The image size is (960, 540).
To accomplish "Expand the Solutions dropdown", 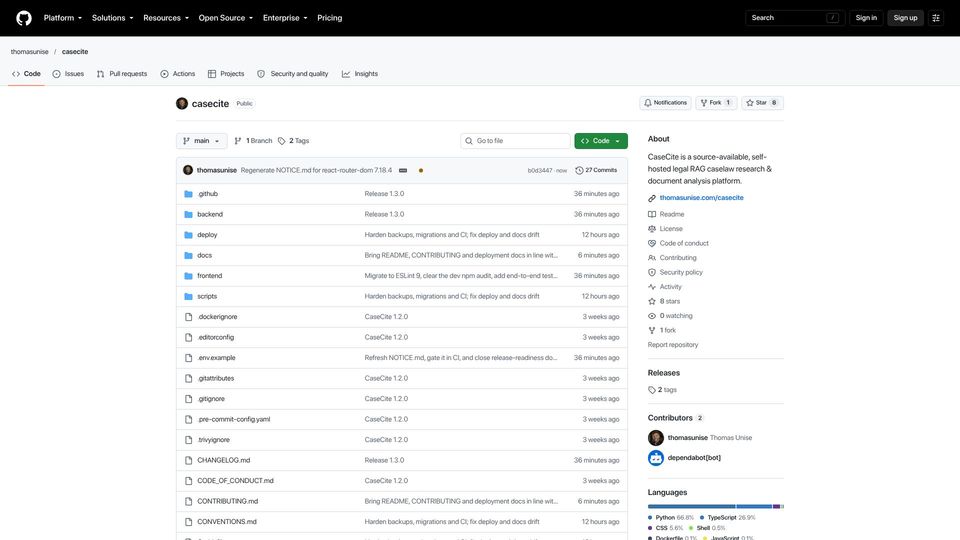I will [112, 18].
